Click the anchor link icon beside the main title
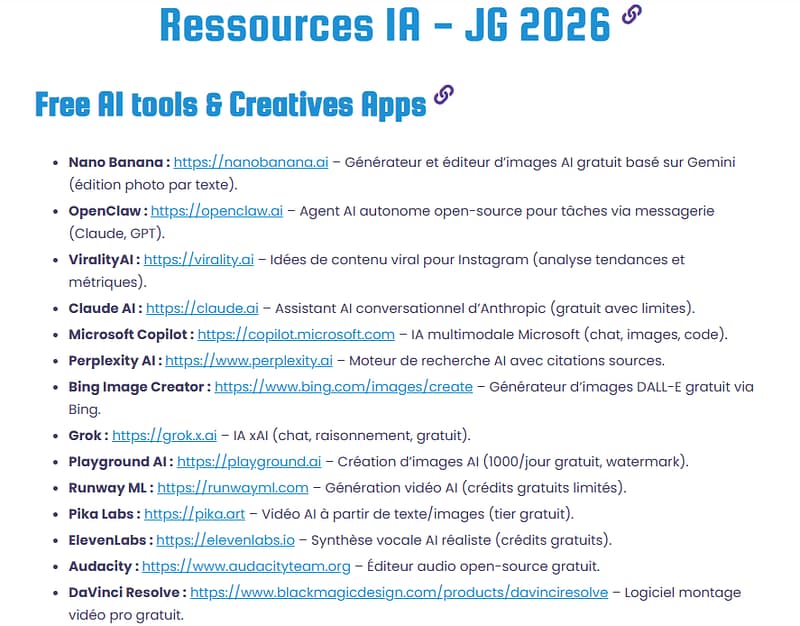The image size is (800, 626). coord(631,15)
